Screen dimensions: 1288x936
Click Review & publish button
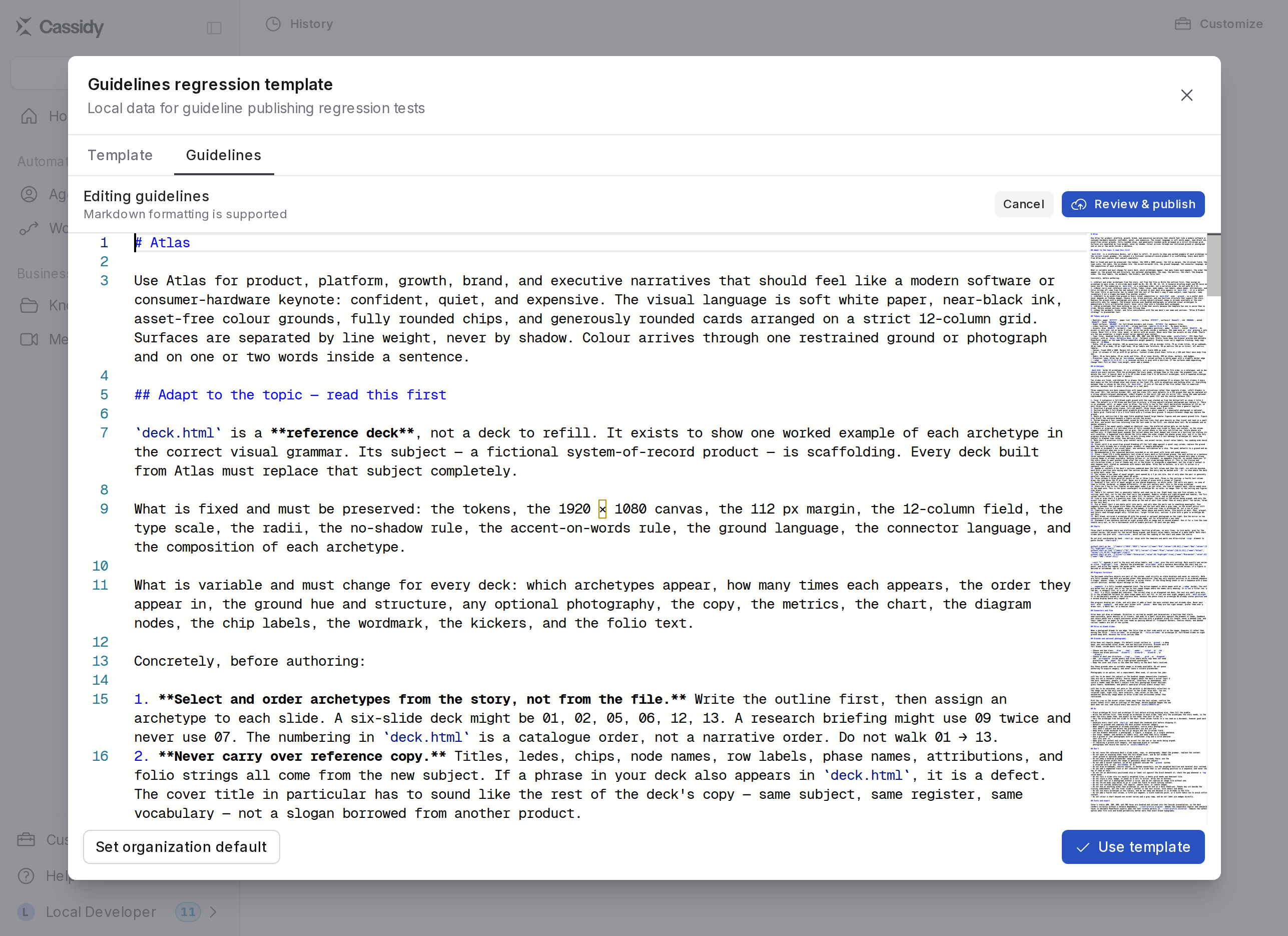click(x=1133, y=204)
